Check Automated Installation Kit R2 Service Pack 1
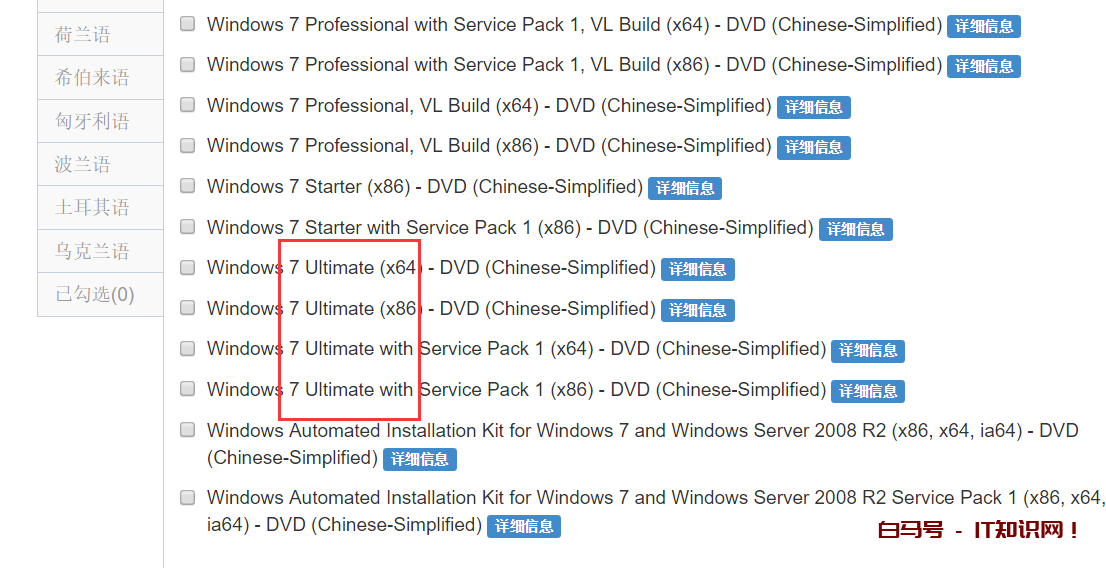Screen dimensions: 1106x568 [187, 497]
